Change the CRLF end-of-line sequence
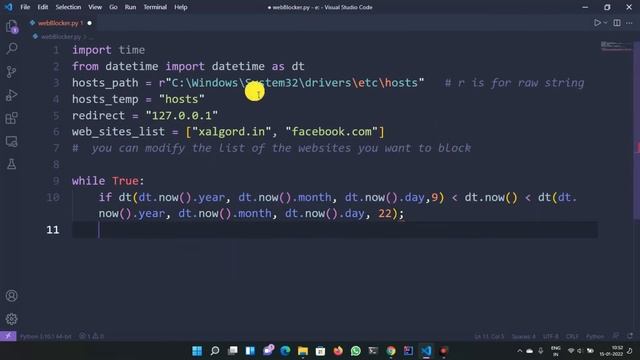This screenshot has width=640, height=360. click(x=572, y=337)
